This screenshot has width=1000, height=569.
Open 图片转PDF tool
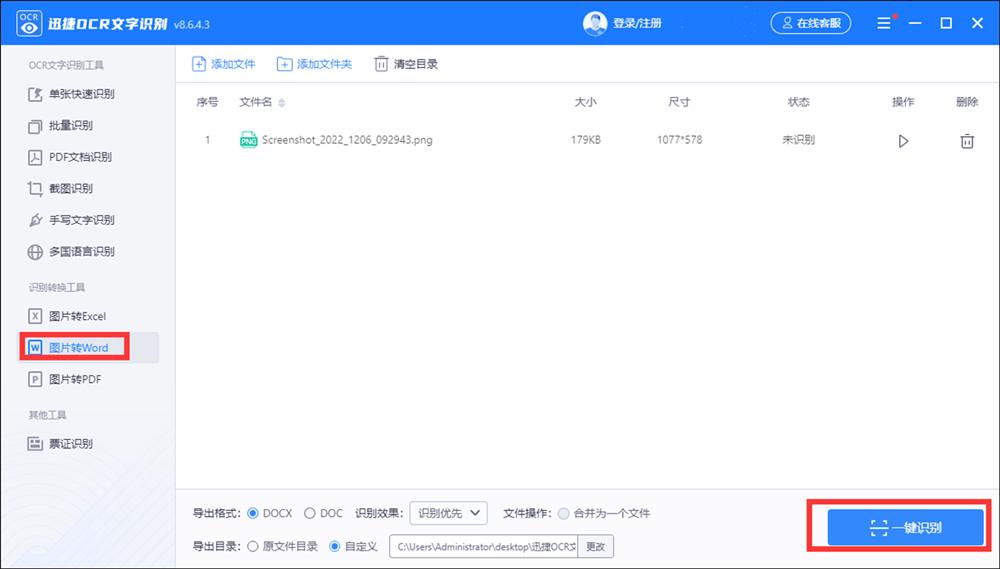(x=64, y=379)
